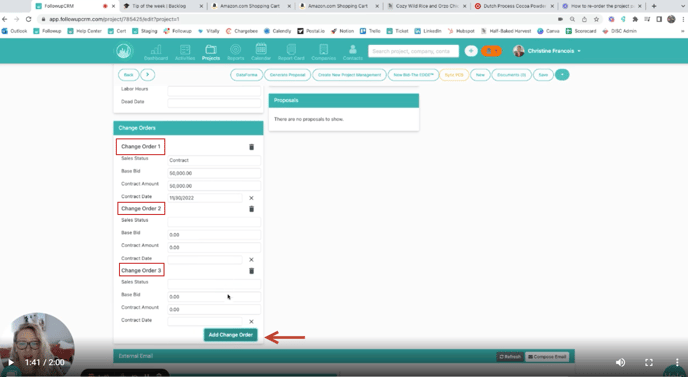Open the Calendar nav icon
This screenshot has width=688, height=377.
click(261, 52)
